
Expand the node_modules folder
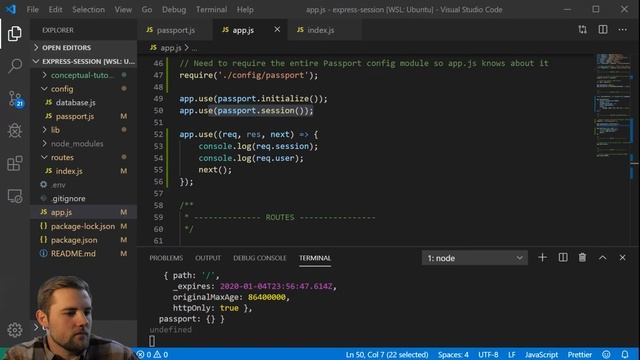click(84, 144)
